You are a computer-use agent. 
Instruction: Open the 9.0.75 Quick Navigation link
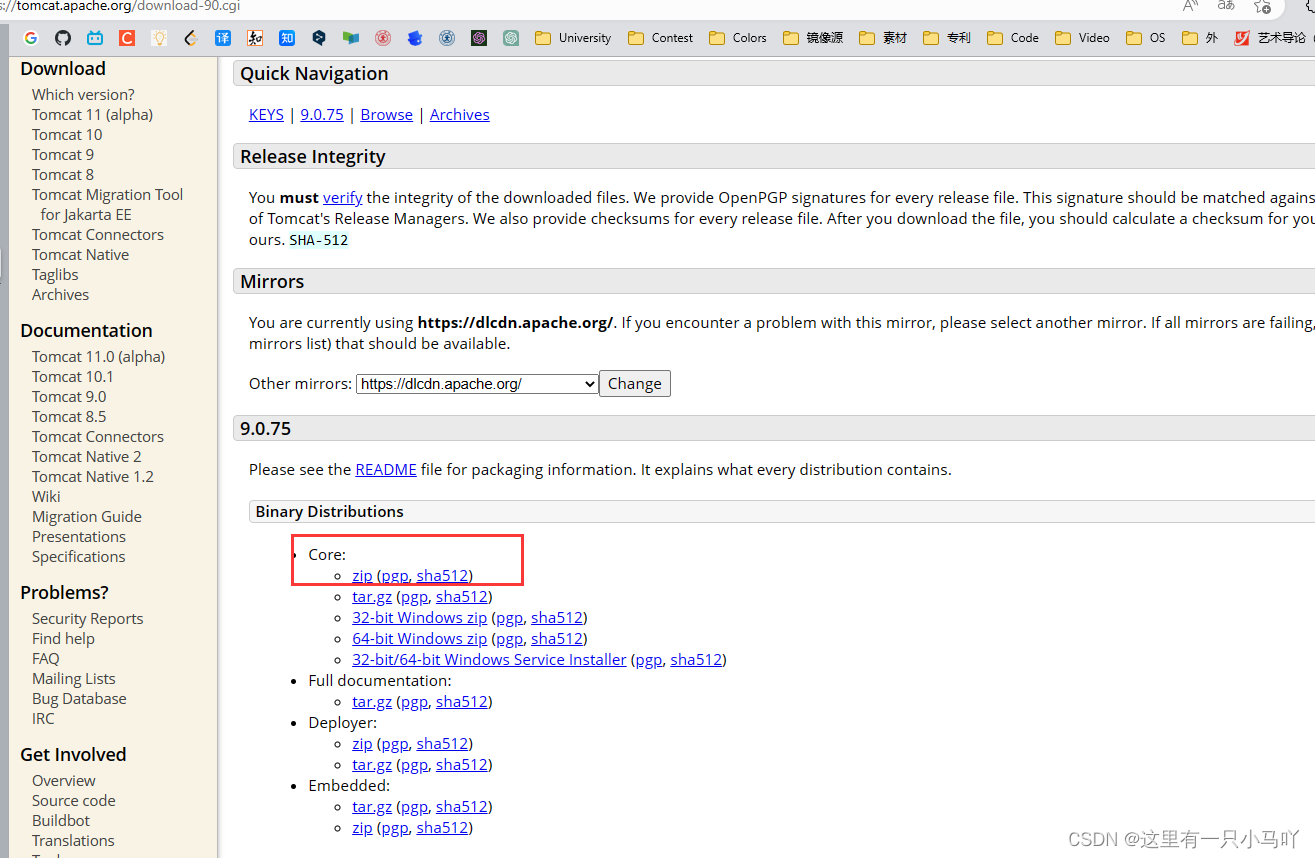tap(322, 115)
